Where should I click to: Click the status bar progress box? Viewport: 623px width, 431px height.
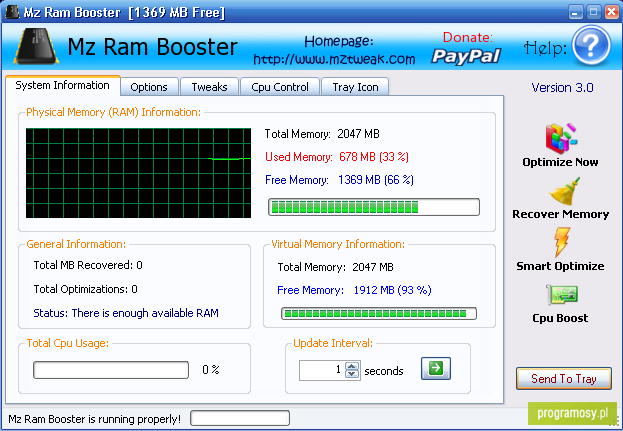(x=240, y=418)
